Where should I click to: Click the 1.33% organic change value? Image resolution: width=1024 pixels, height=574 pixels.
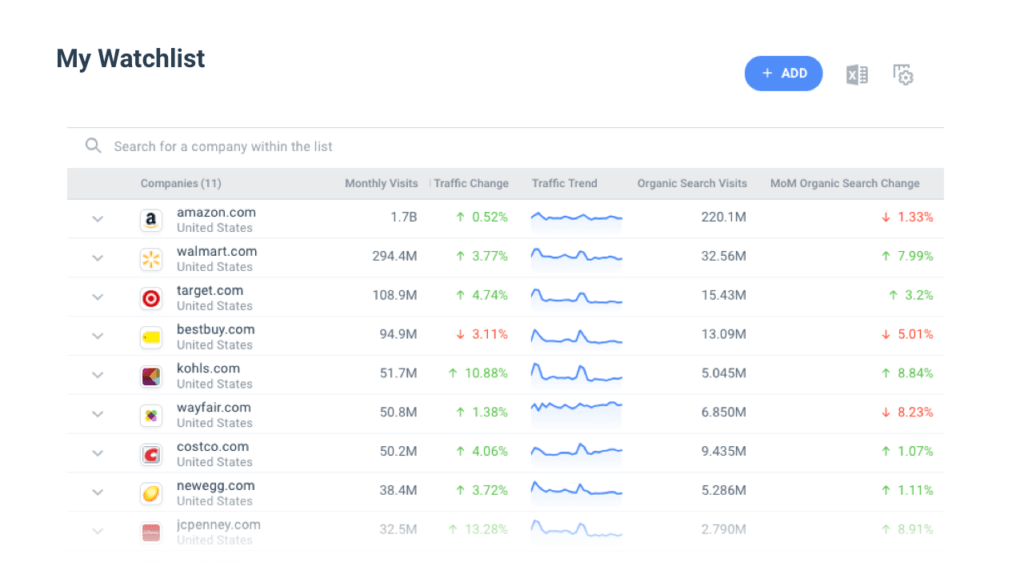(x=915, y=217)
